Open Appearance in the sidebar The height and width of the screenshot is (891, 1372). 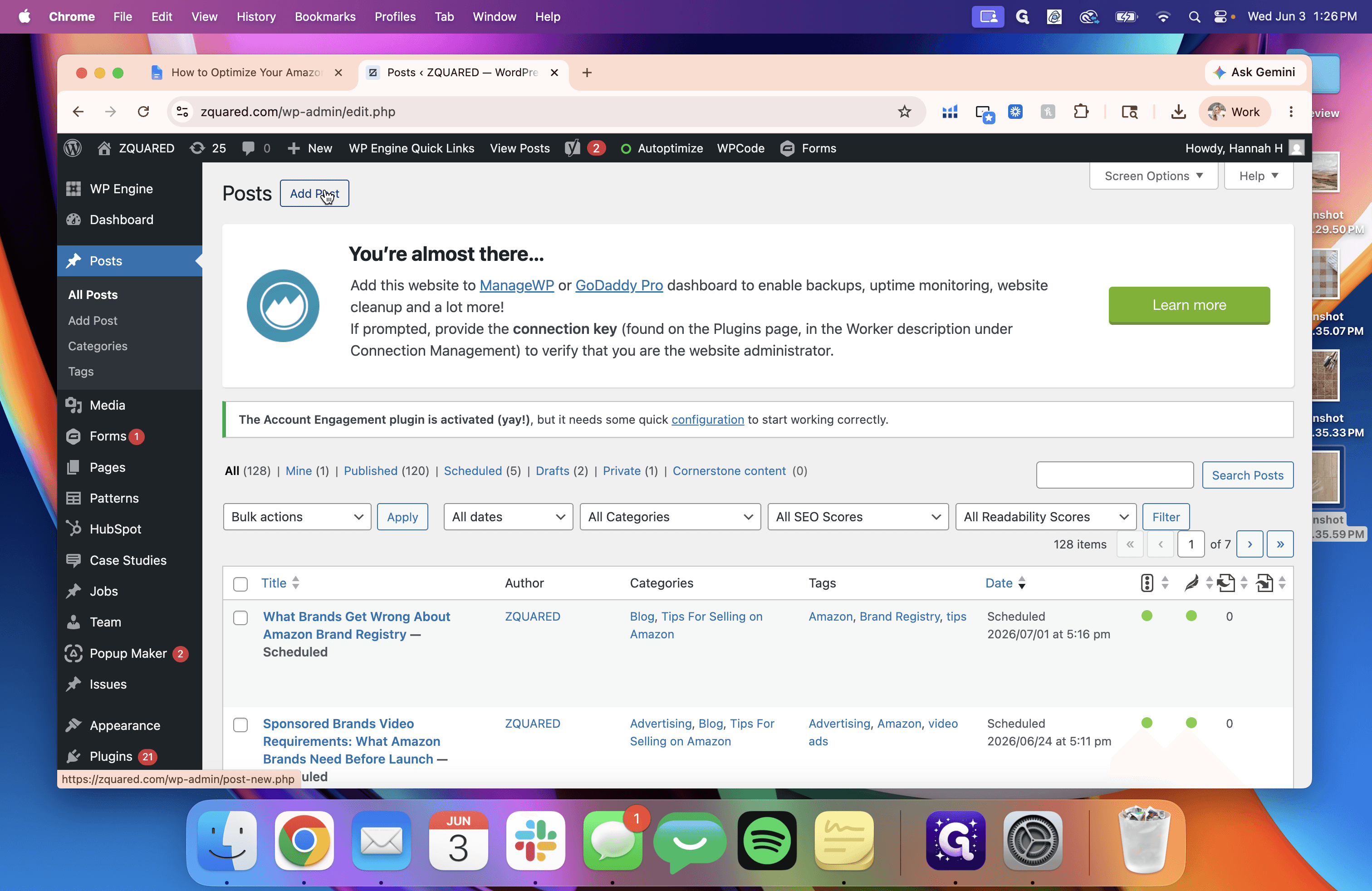click(124, 725)
